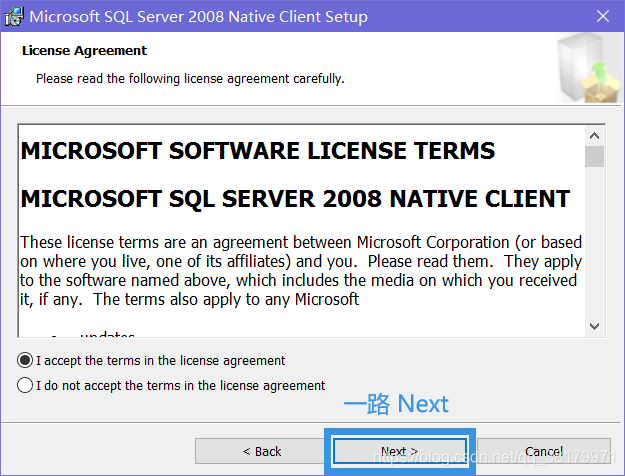The width and height of the screenshot is (625, 476).
Task: Go back with the < Back button
Action: [261, 451]
